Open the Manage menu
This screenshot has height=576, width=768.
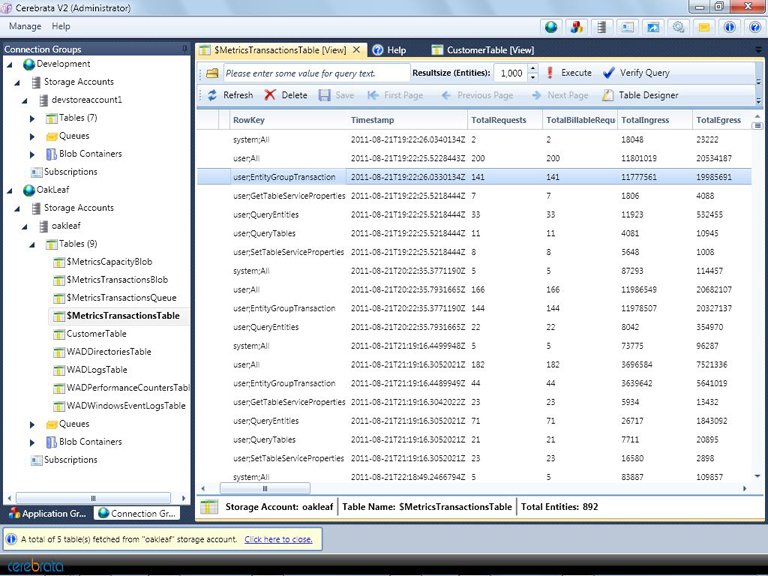pos(25,26)
